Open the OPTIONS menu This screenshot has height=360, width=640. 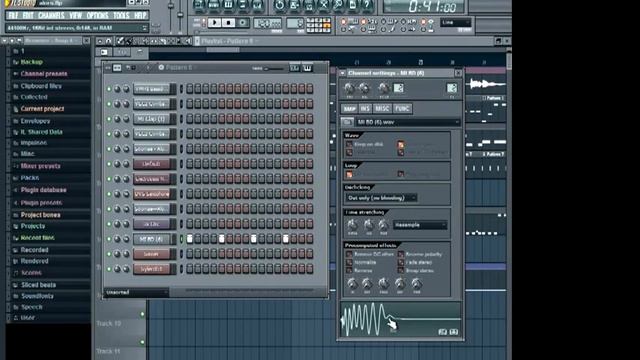(x=98, y=16)
